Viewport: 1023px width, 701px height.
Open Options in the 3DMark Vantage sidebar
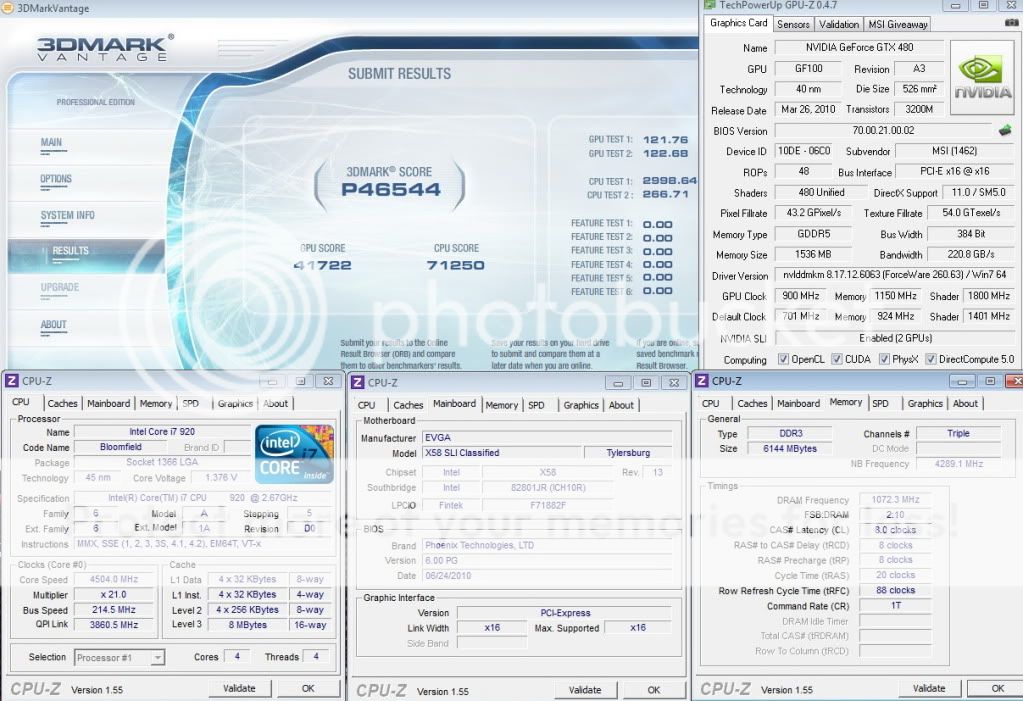click(56, 179)
